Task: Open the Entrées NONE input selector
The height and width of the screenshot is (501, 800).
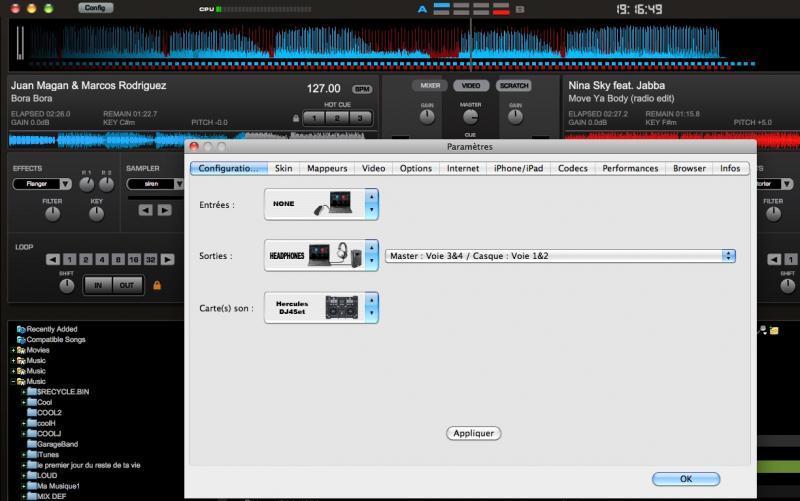Action: [321, 204]
